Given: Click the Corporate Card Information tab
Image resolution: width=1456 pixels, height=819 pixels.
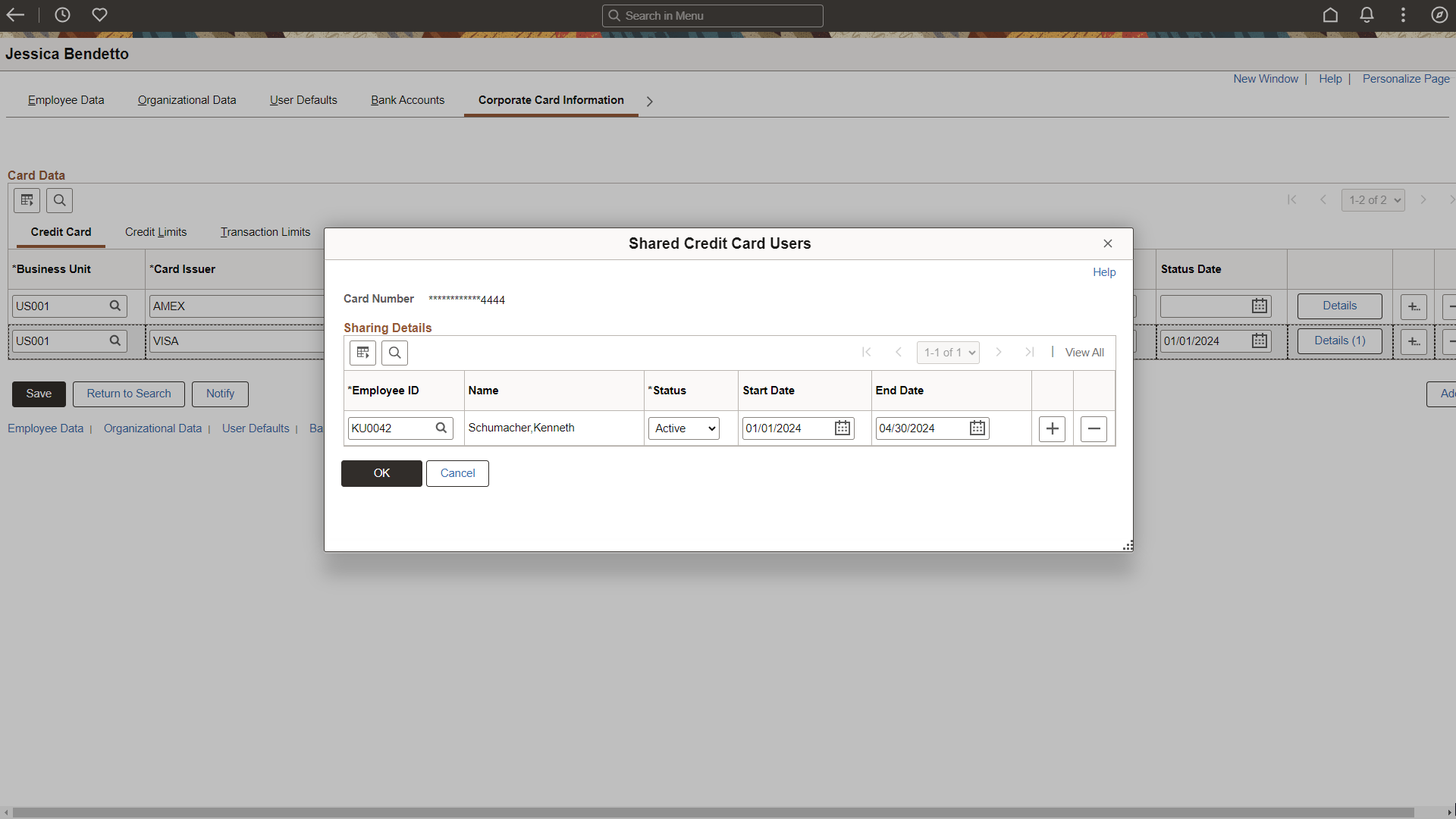Looking at the screenshot, I should (551, 100).
